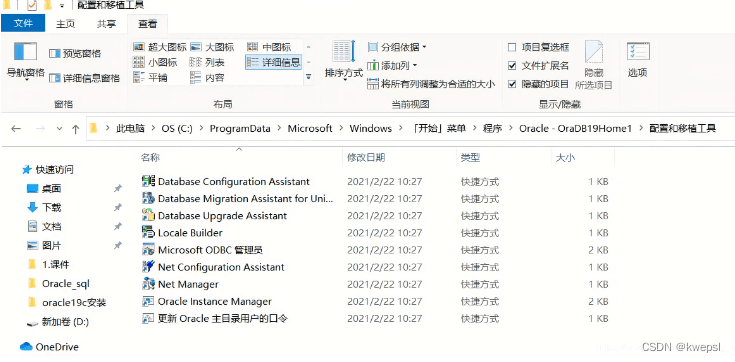Screen dimensions: 735x362
Task: Select the Net Configuration Assistant icon
Action: (x=148, y=267)
